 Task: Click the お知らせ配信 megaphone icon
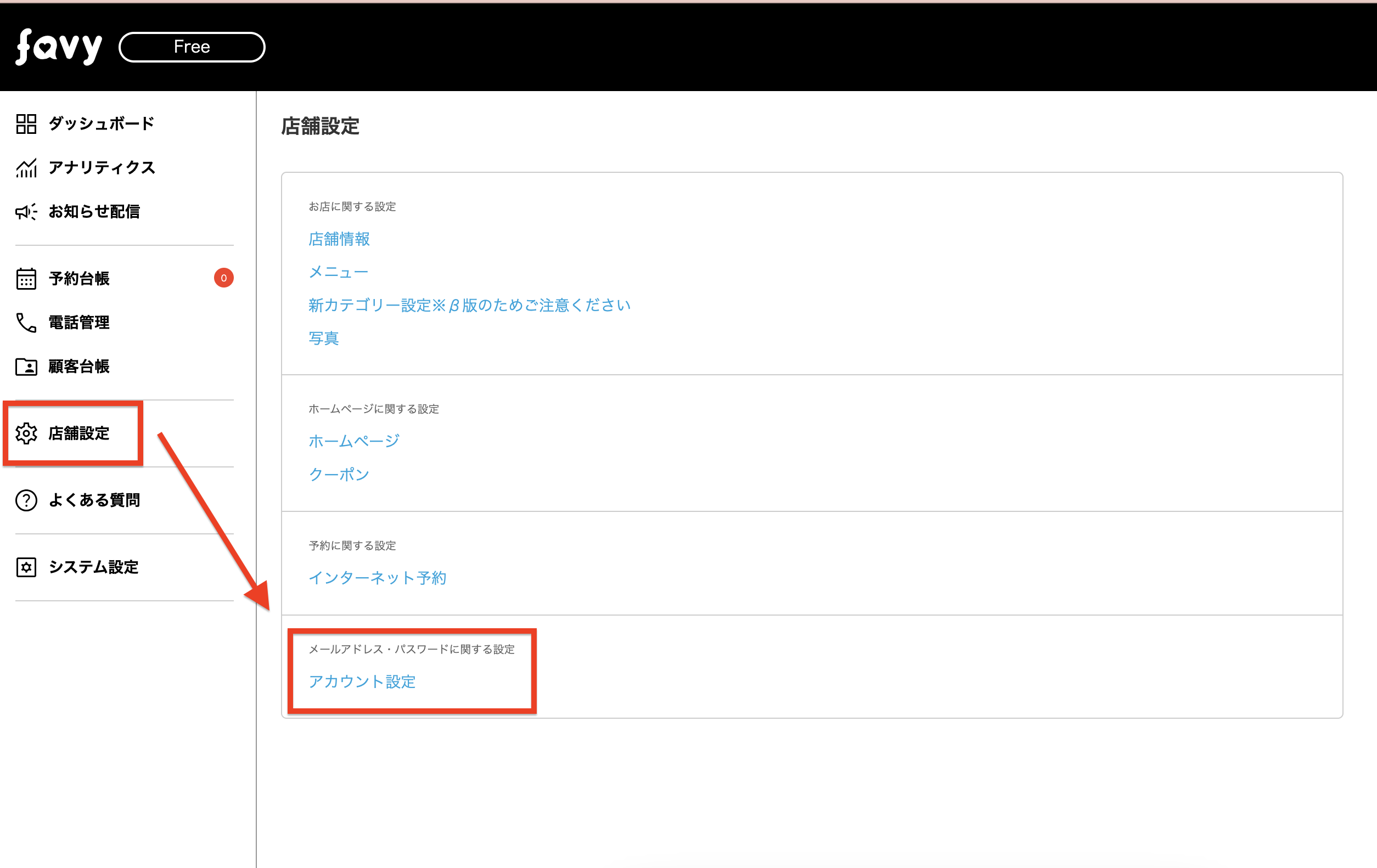pos(26,212)
